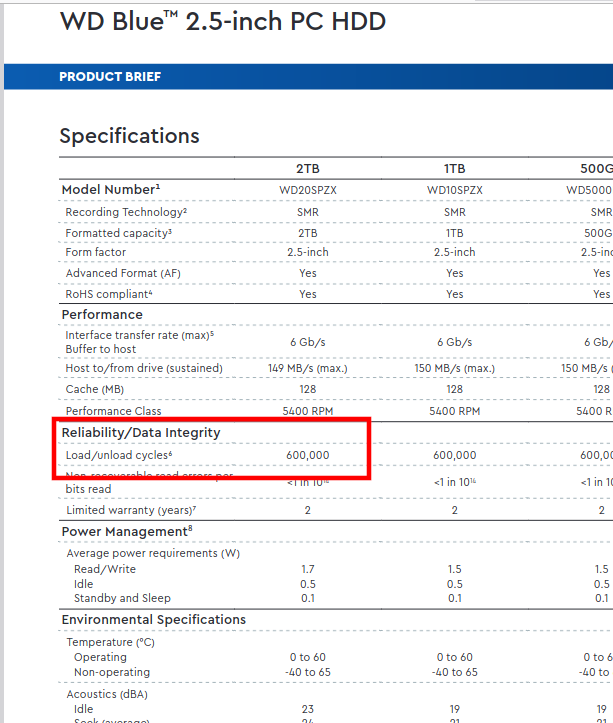Click 600,000 value in 1TB column

coord(454,455)
